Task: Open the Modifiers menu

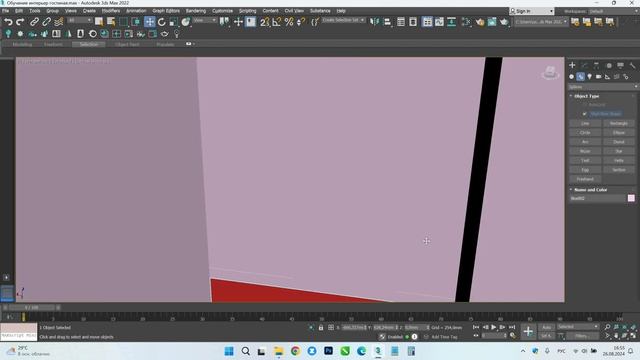Action: pyautogui.click(x=111, y=11)
